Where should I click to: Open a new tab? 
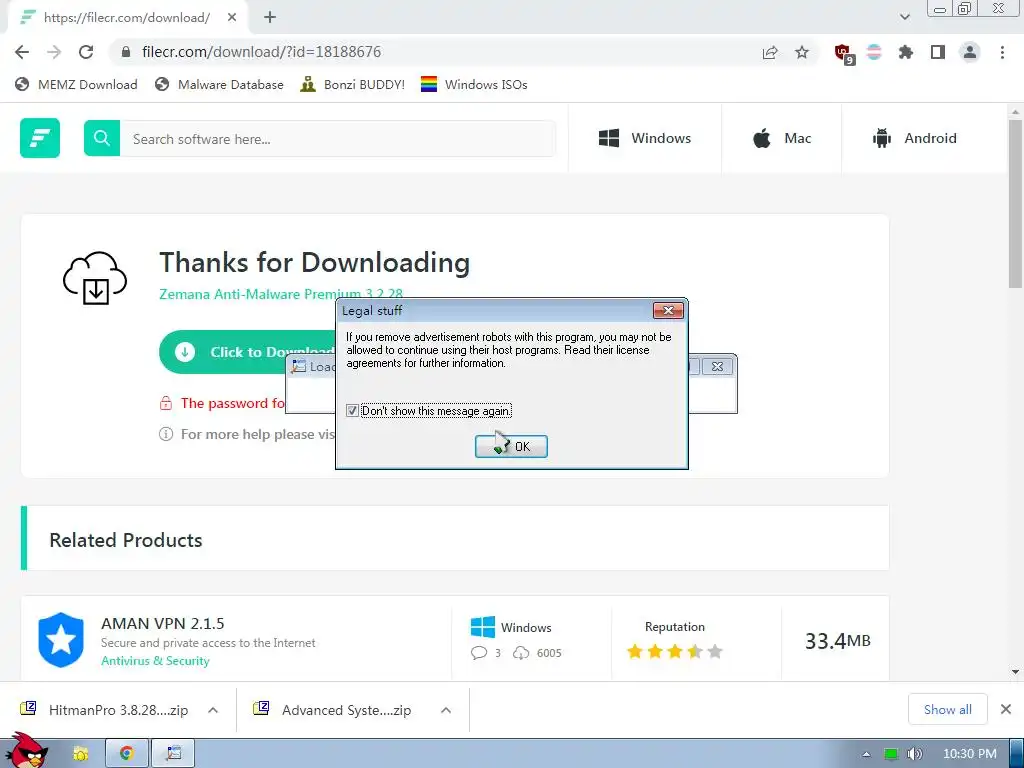[x=270, y=18]
